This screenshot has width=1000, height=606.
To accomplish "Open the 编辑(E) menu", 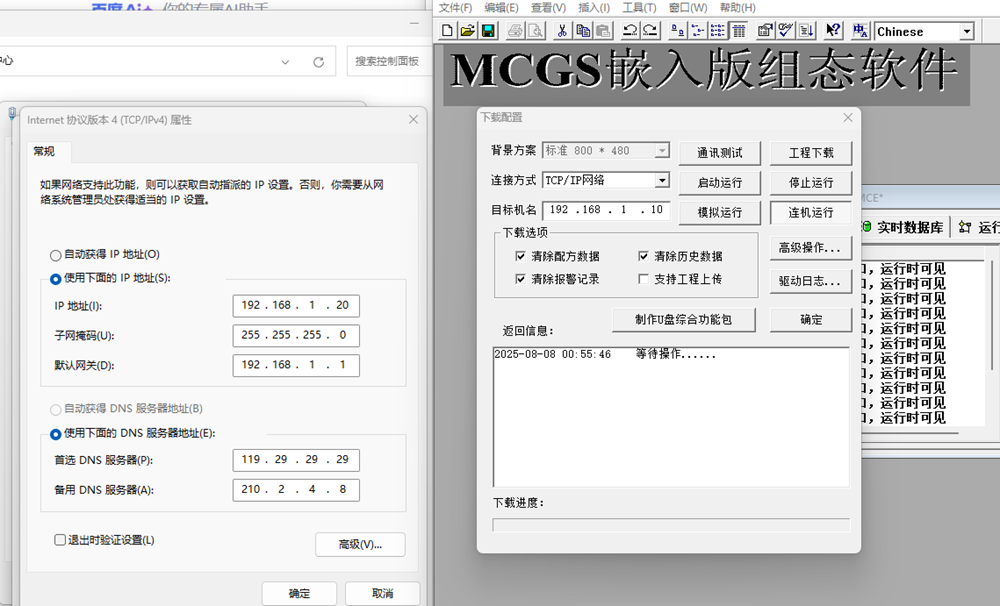I will coord(501,8).
